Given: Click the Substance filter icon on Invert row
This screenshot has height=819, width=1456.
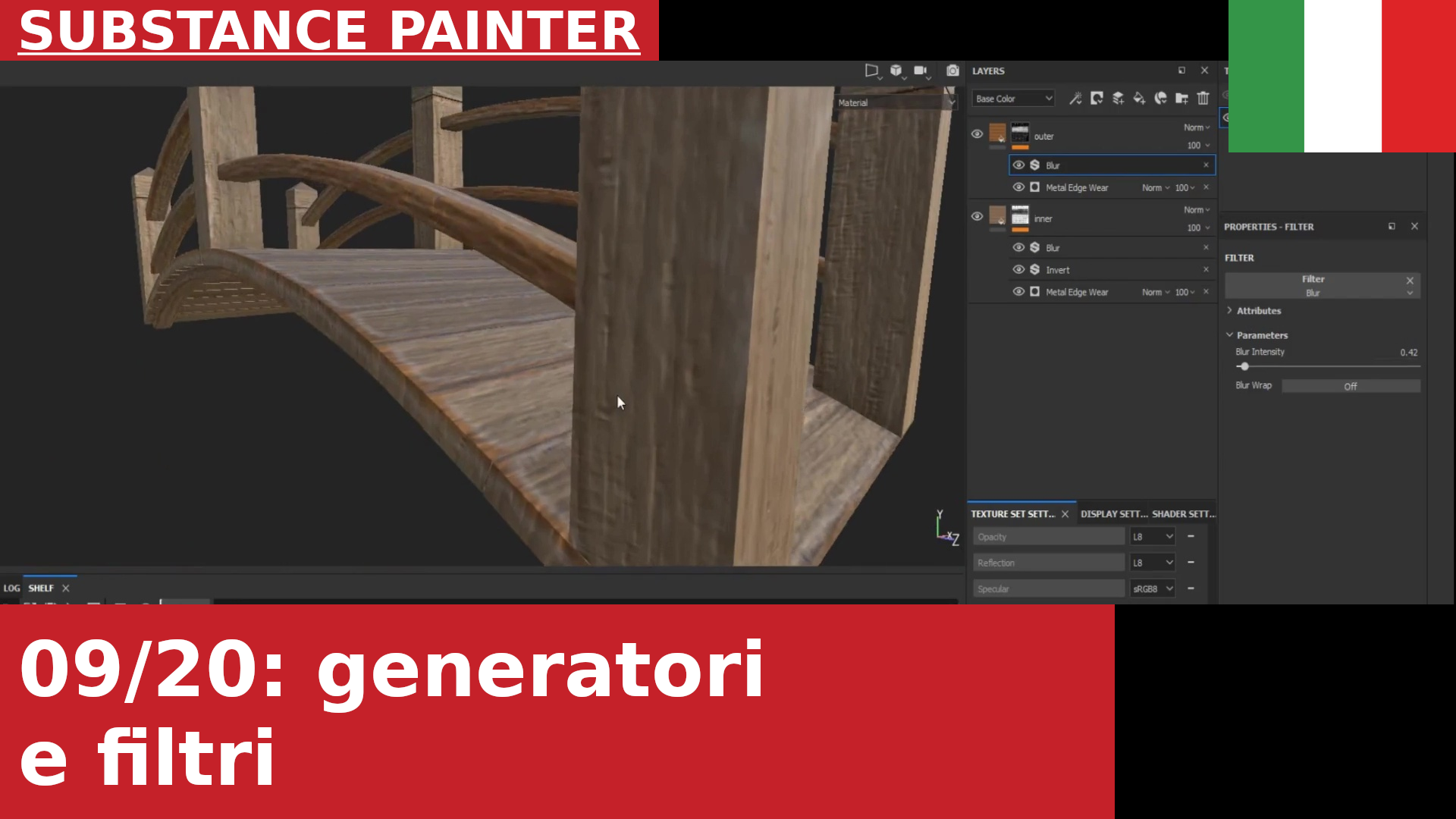Looking at the screenshot, I should 1034,270.
